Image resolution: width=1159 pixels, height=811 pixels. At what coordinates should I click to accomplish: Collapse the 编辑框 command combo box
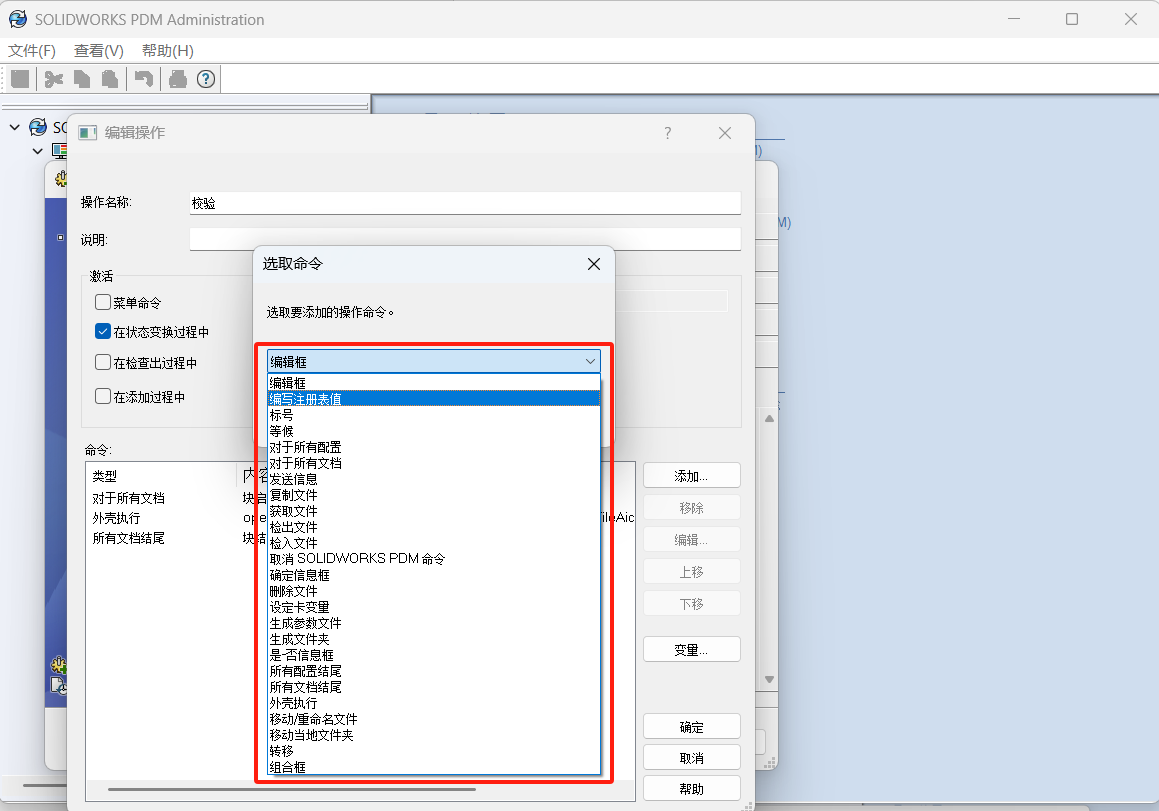coord(433,362)
